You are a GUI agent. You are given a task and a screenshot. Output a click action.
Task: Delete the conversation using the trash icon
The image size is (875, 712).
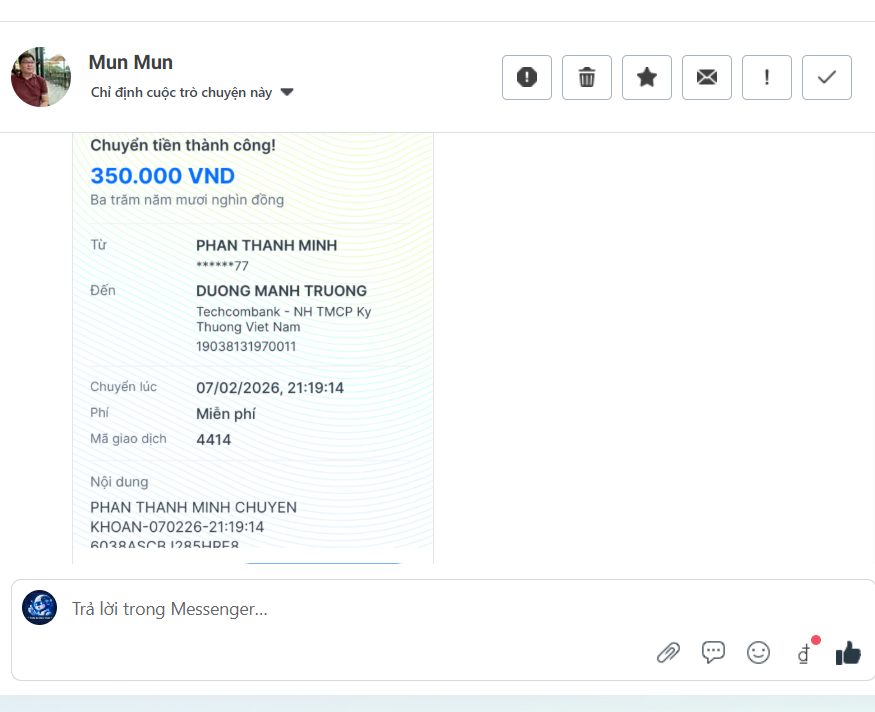pos(586,77)
